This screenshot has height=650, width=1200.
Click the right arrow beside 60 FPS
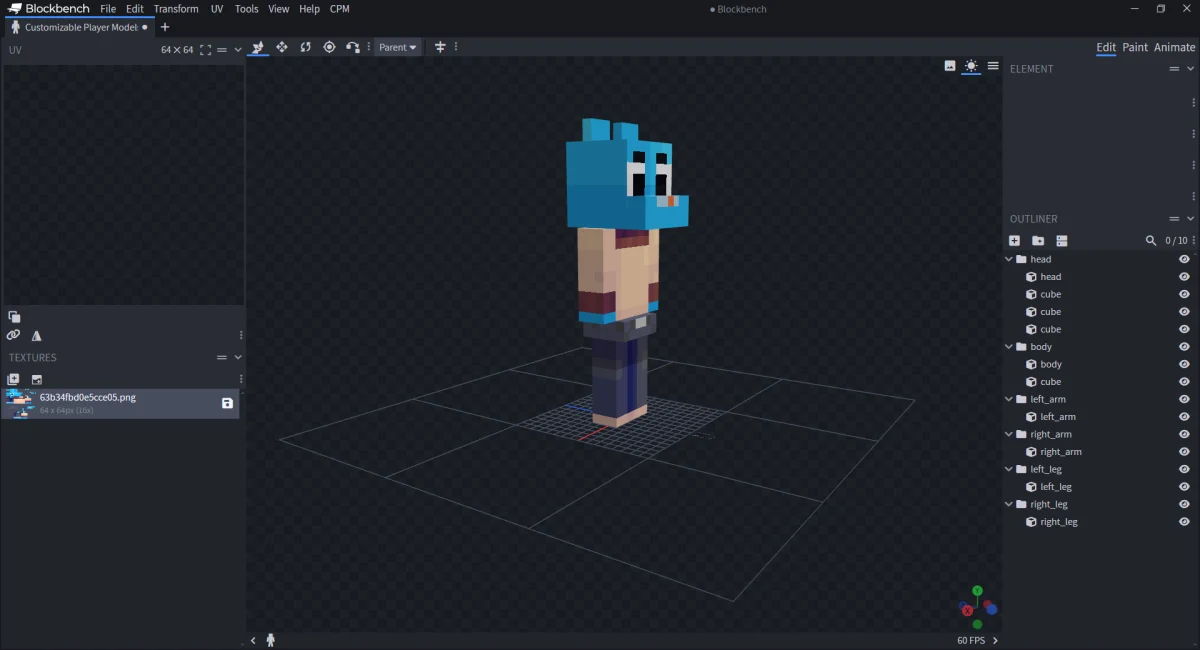(995, 640)
